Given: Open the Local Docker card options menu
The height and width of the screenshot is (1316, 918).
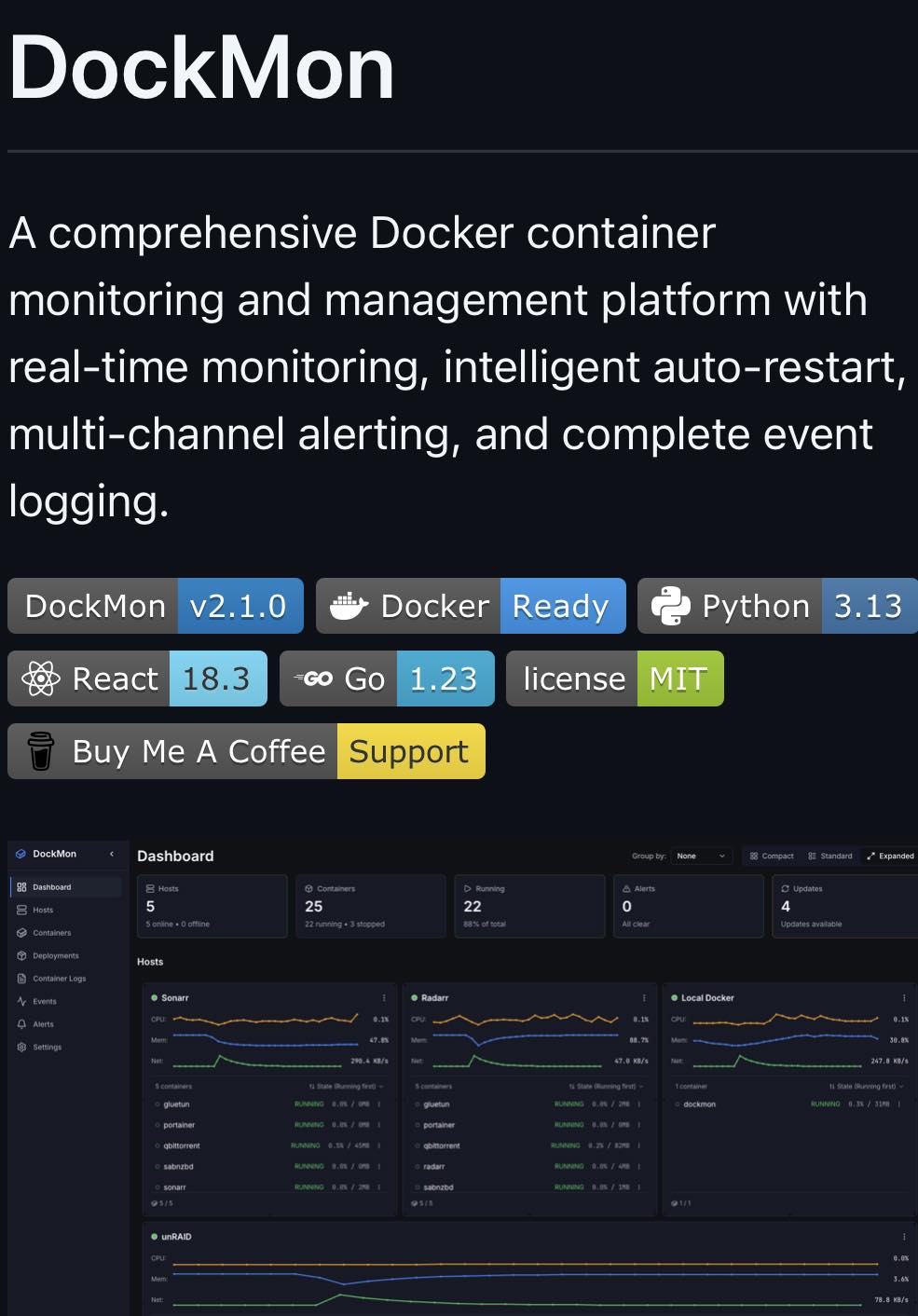Looking at the screenshot, I should tap(904, 998).
